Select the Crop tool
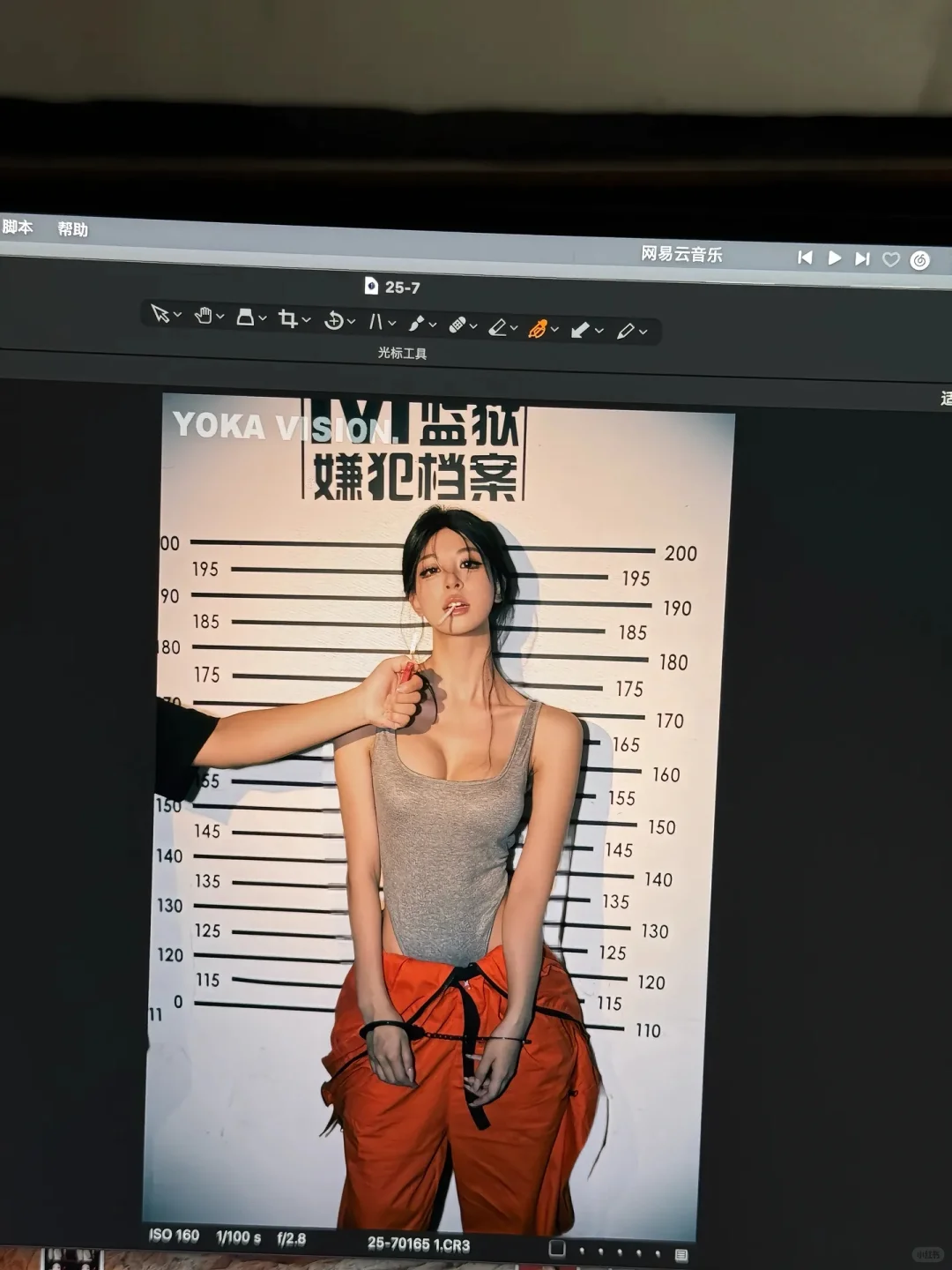The image size is (952, 1270). tap(288, 320)
